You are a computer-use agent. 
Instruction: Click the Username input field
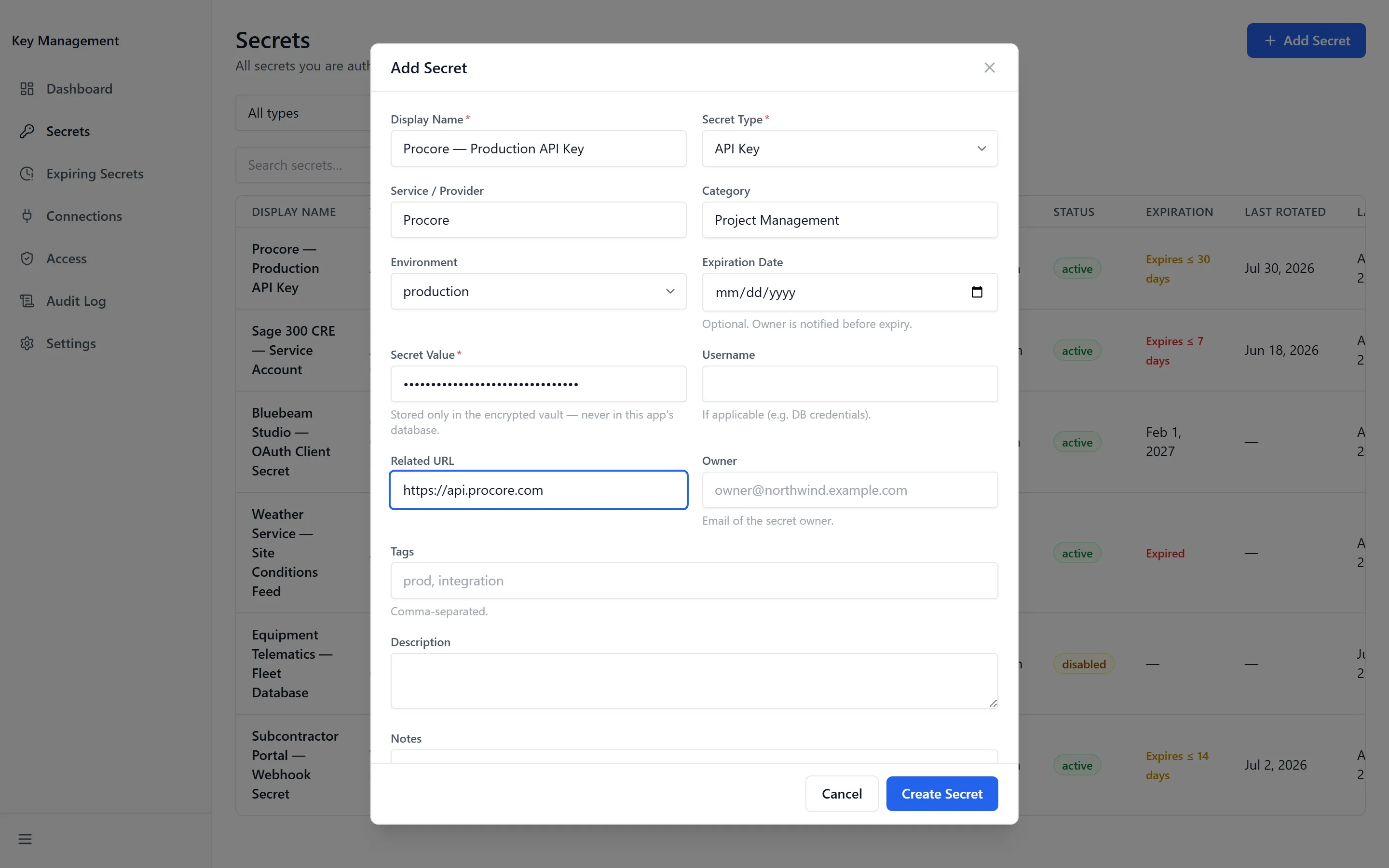click(849, 384)
